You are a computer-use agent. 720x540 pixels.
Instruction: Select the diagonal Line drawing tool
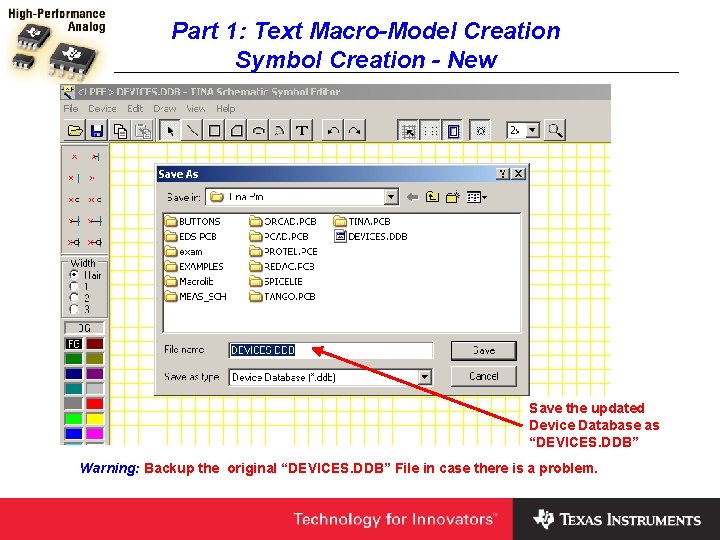pyautogui.click(x=192, y=131)
